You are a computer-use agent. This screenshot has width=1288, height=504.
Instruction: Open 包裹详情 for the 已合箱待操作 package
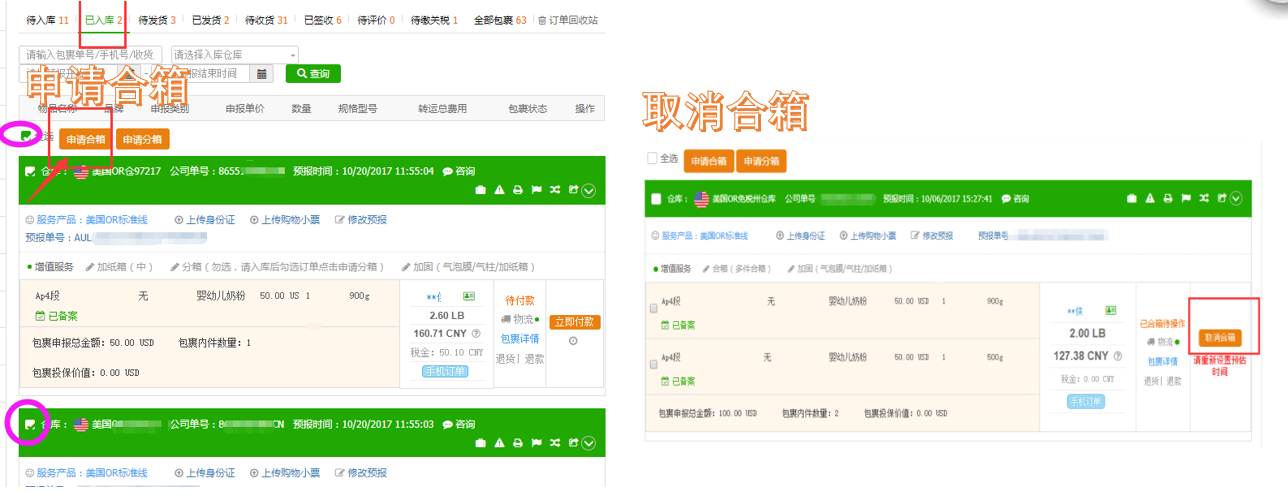pos(1160,361)
